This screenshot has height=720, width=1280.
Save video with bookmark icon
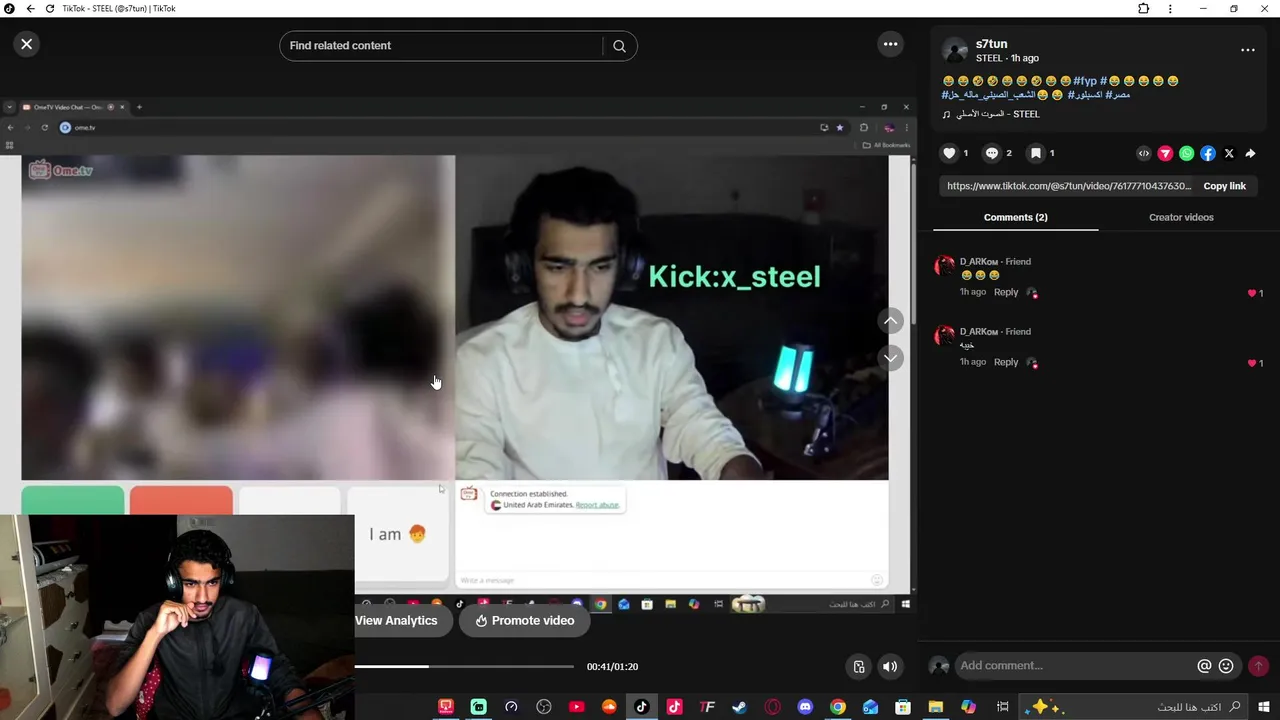tap(1036, 153)
